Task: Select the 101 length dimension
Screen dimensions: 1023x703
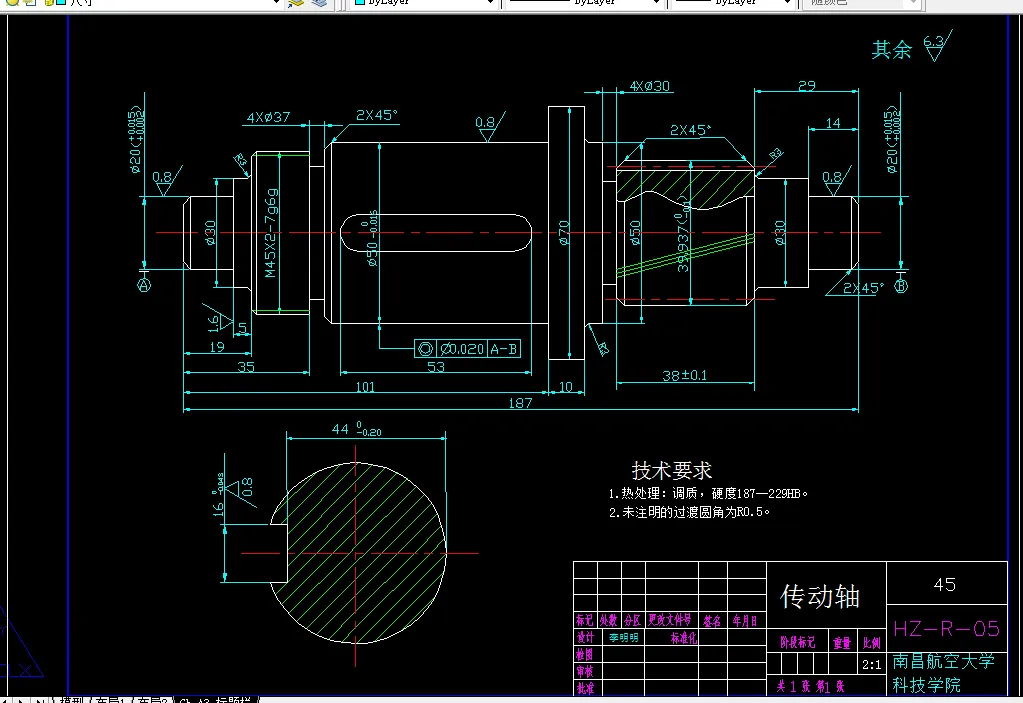Action: tap(365, 387)
